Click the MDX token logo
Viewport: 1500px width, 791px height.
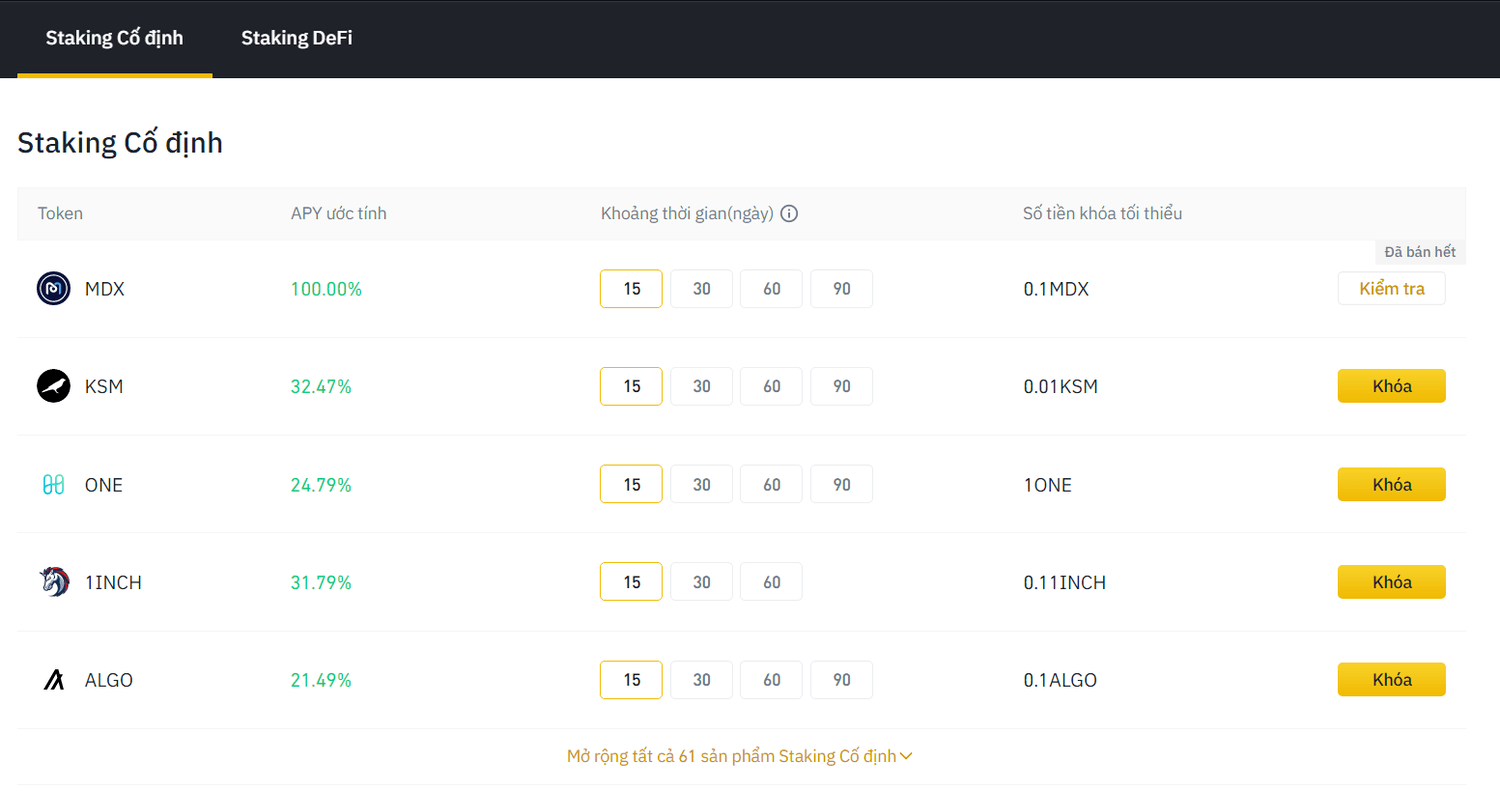click(x=54, y=289)
